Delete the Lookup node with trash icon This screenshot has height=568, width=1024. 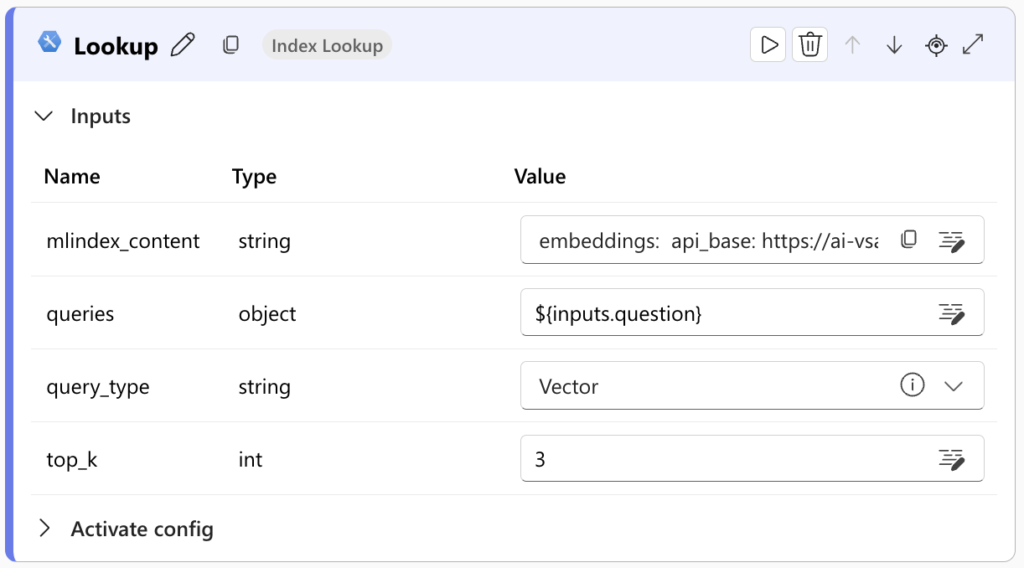click(810, 45)
